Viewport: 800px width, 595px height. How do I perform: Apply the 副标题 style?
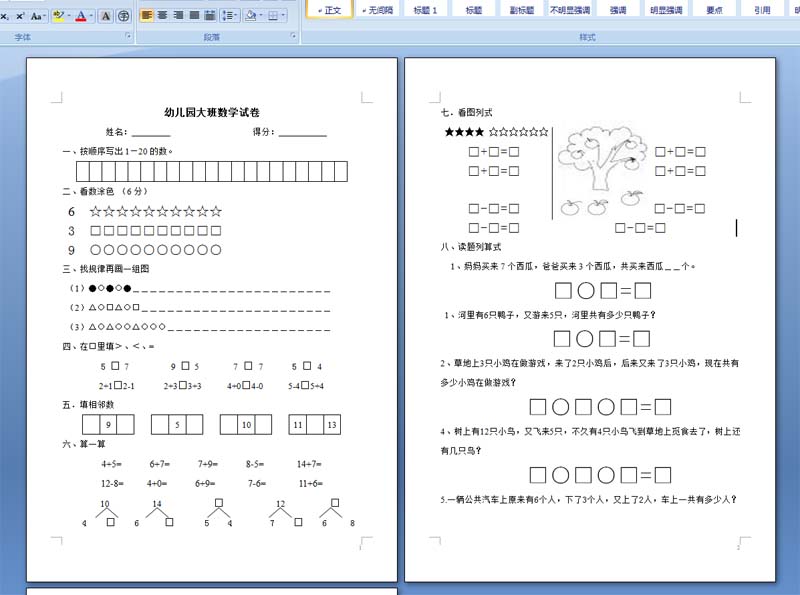(521, 9)
